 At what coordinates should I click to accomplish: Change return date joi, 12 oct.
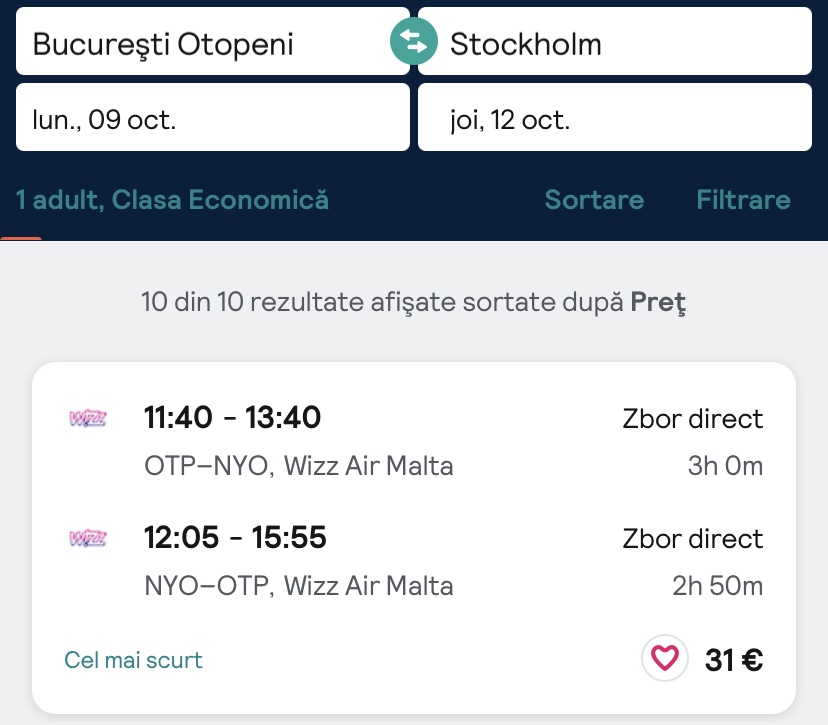click(614, 118)
